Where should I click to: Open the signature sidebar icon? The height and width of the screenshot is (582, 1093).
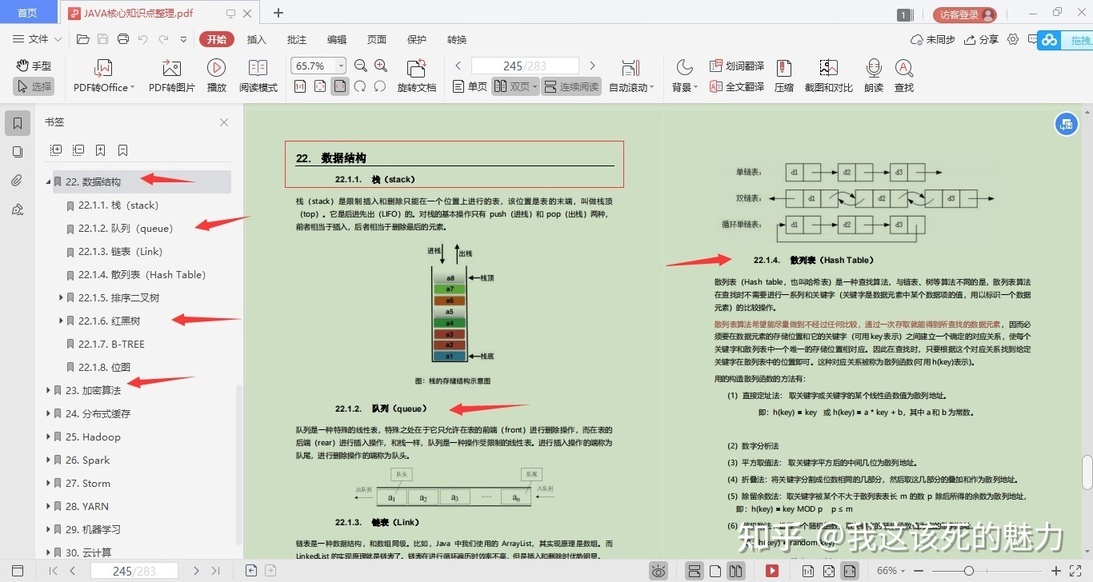coord(17,209)
